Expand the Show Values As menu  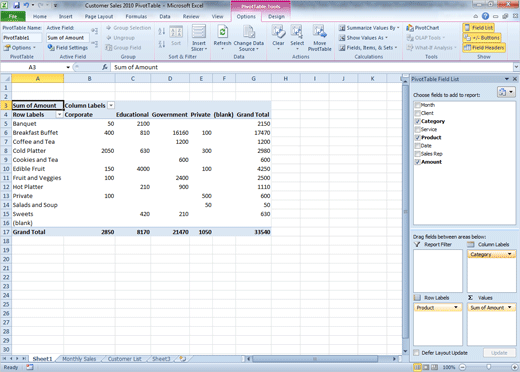pyautogui.click(x=363, y=38)
